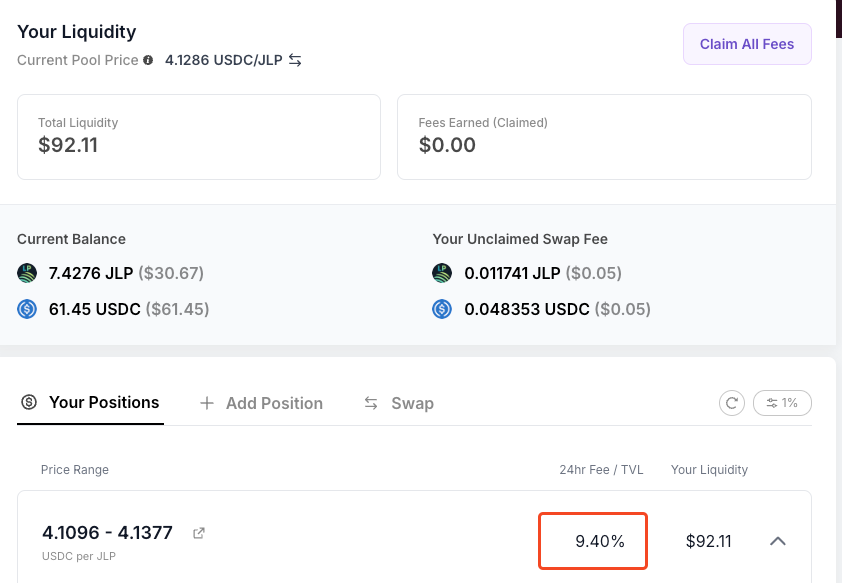Open the 1% slippage settings

(x=782, y=403)
